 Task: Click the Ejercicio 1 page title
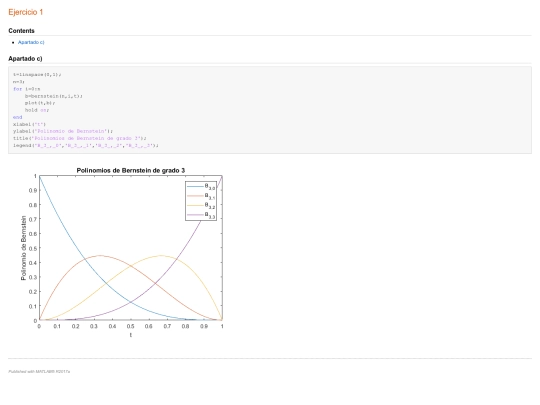coord(26,12)
